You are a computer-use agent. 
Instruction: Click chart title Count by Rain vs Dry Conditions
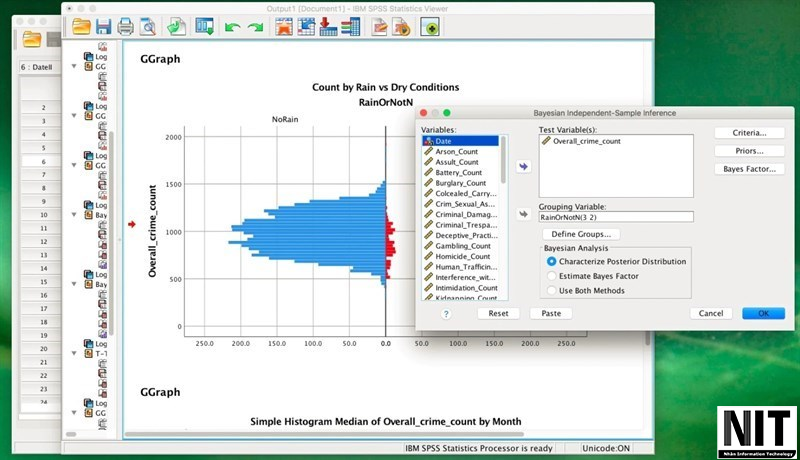pos(386,87)
